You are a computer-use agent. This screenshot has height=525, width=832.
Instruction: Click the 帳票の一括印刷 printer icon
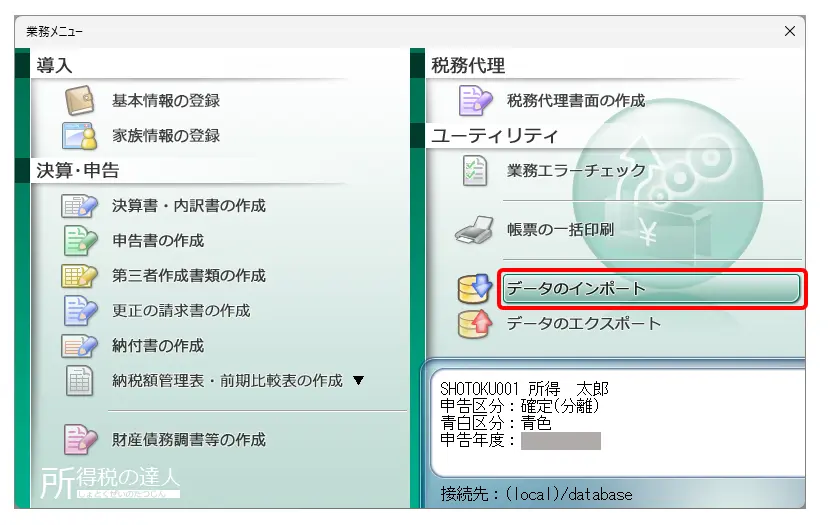tap(474, 230)
